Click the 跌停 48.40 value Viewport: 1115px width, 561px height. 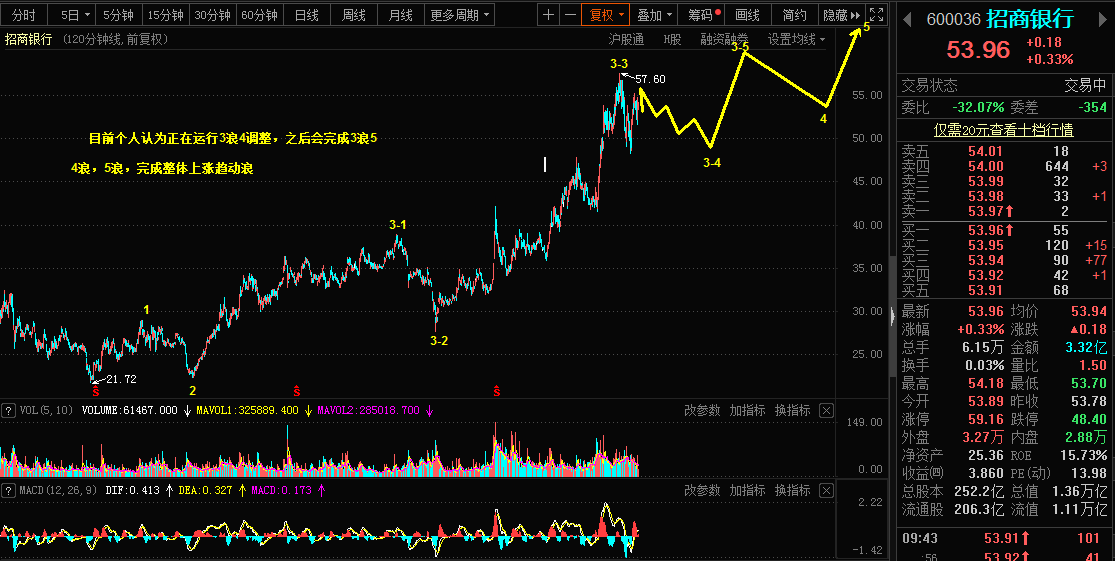coord(1089,420)
